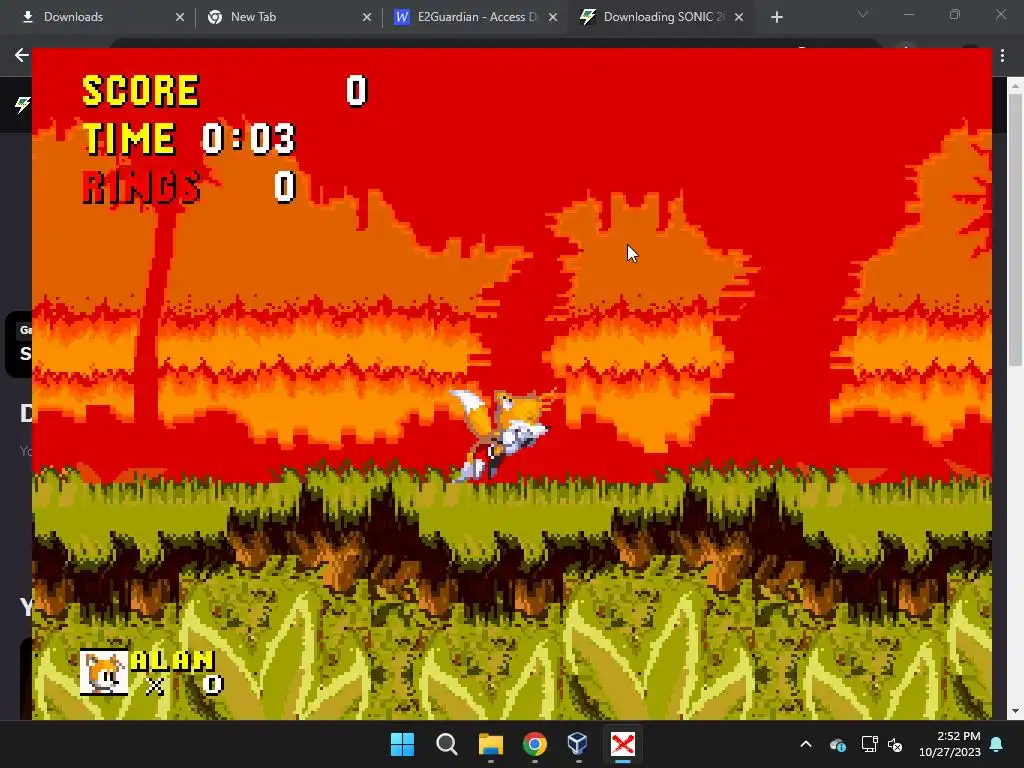Click the TIME 0:03 counter

click(x=189, y=138)
